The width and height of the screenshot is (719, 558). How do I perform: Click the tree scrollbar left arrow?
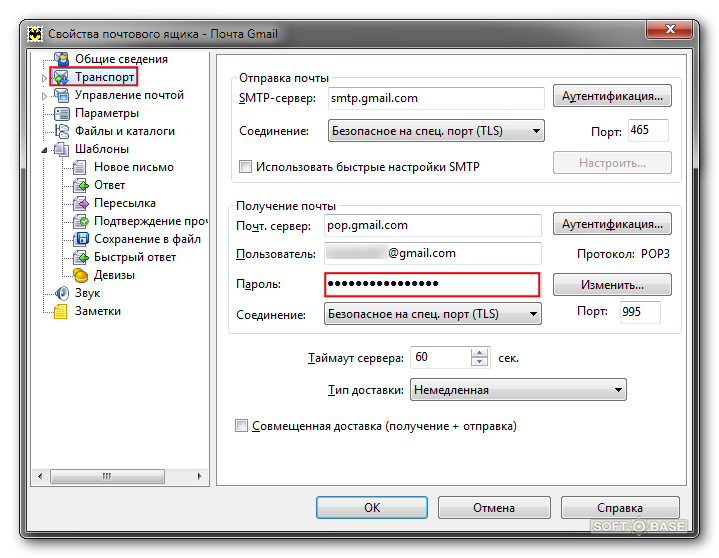click(x=40, y=476)
